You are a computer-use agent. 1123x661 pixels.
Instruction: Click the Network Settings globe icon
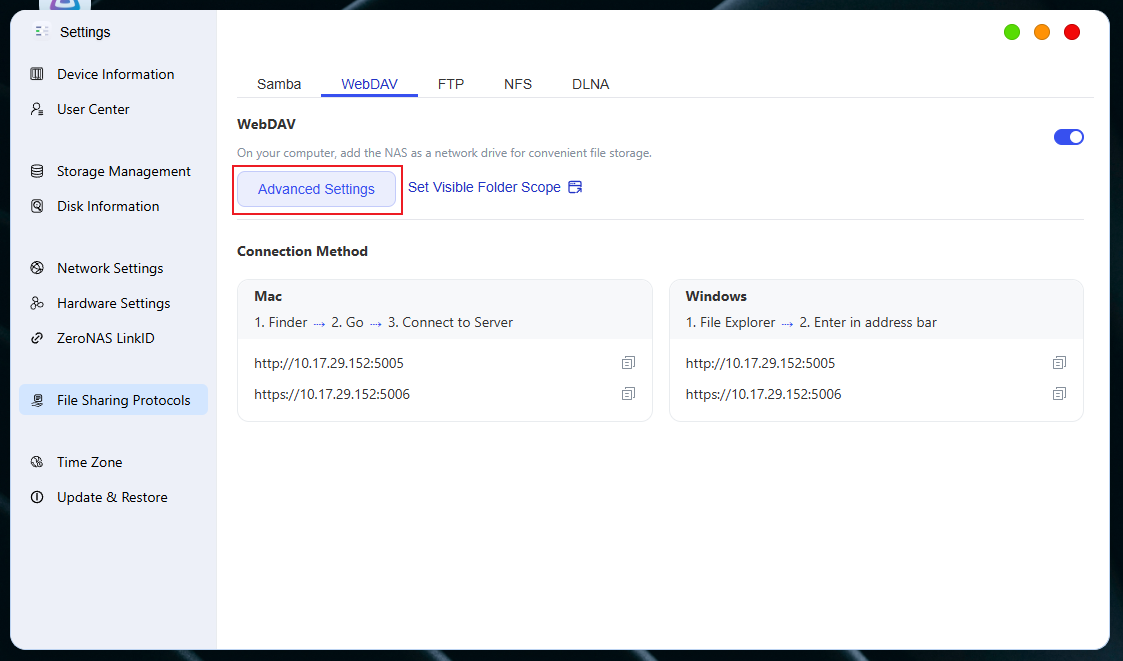pos(37,268)
